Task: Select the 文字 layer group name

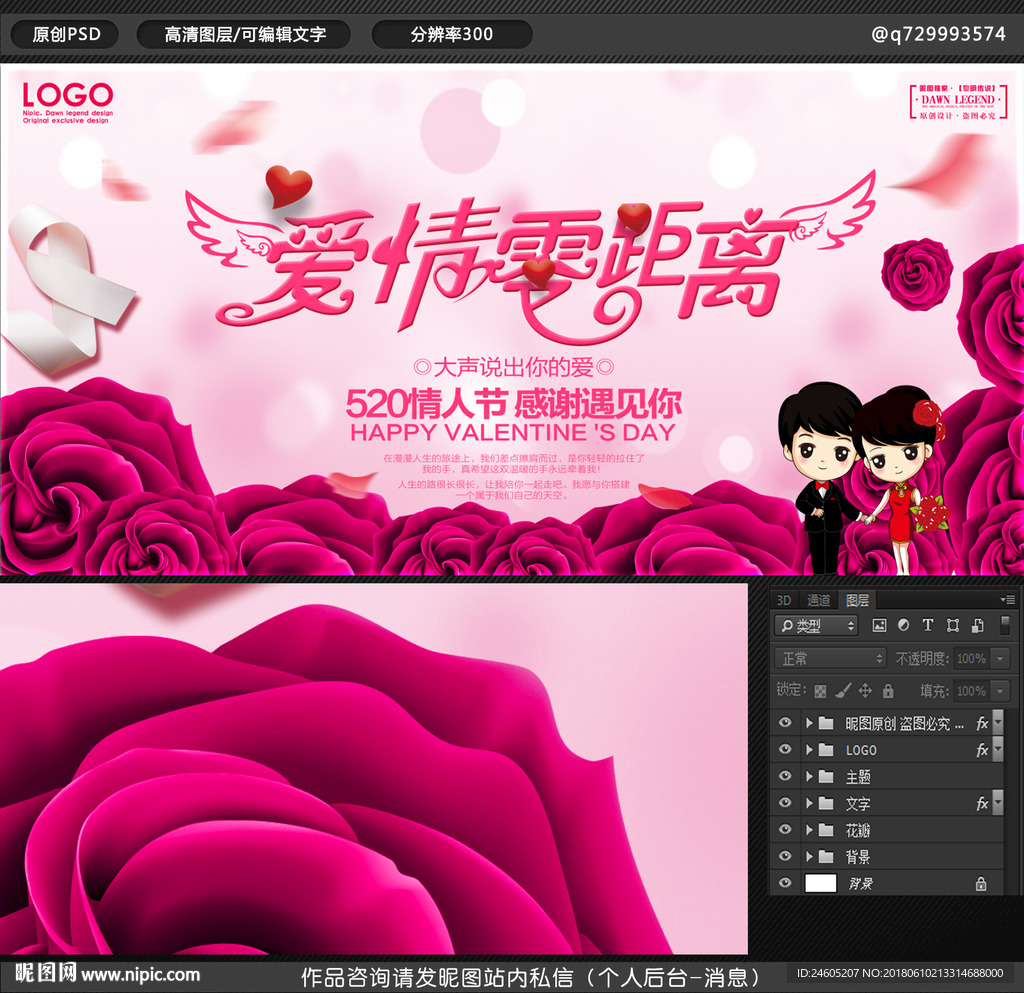Action: coord(858,804)
